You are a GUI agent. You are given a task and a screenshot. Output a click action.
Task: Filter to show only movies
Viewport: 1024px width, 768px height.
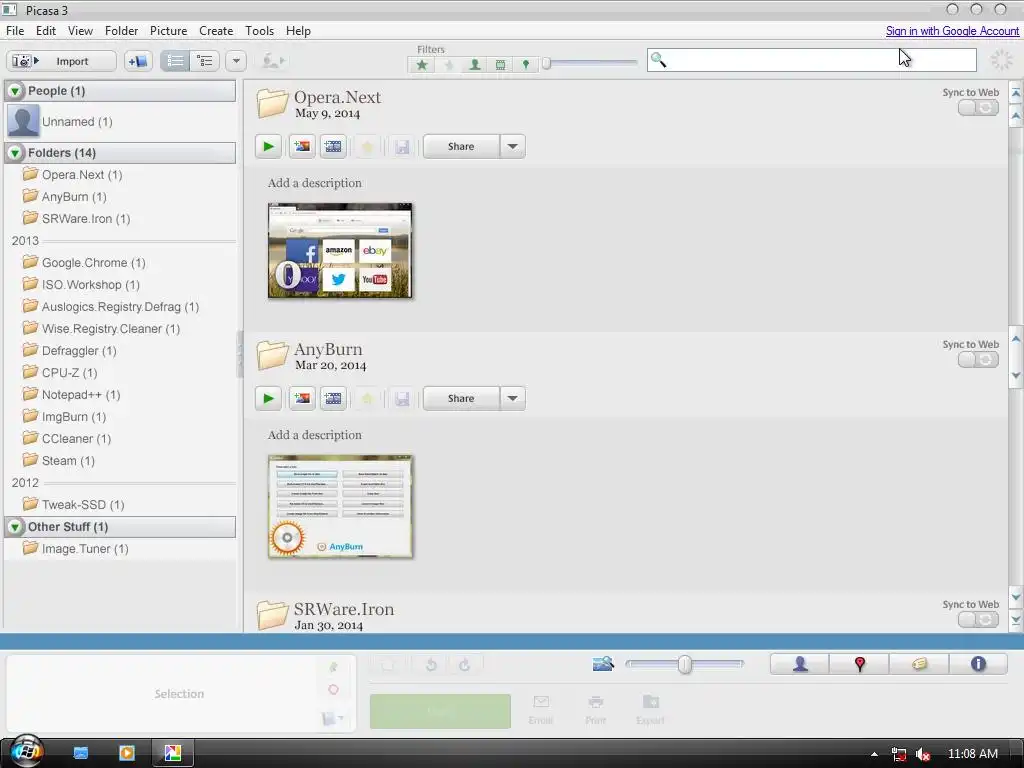click(x=500, y=65)
